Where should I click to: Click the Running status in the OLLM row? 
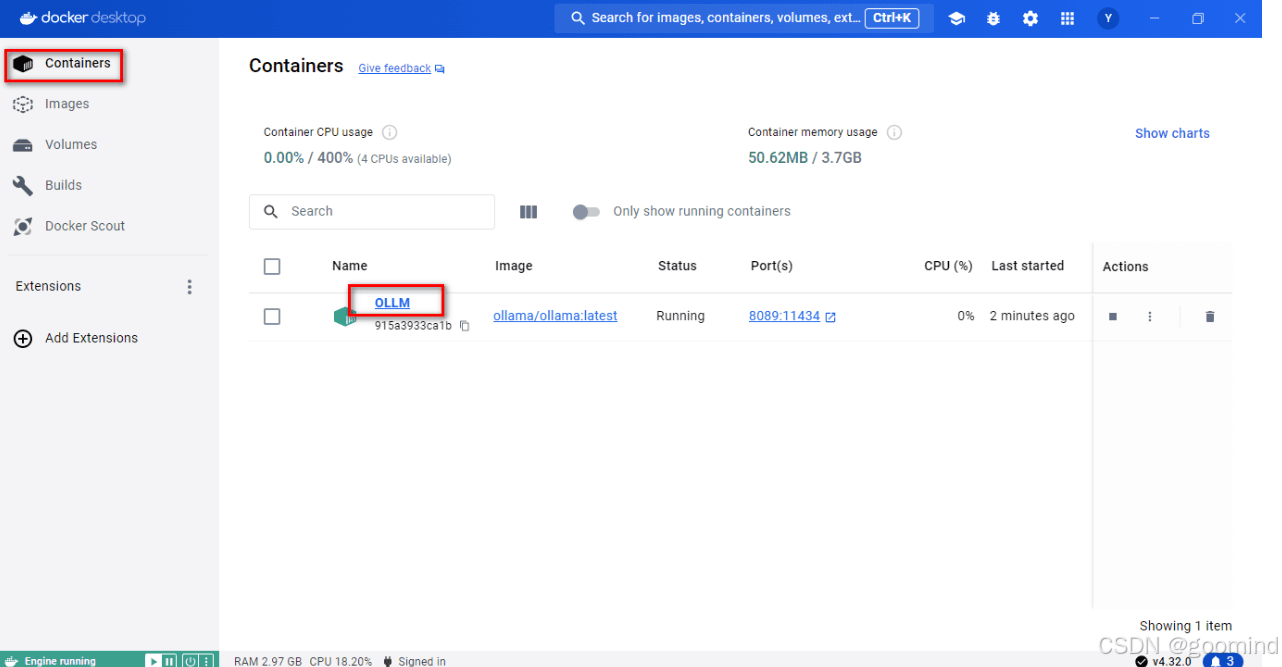[x=680, y=316]
